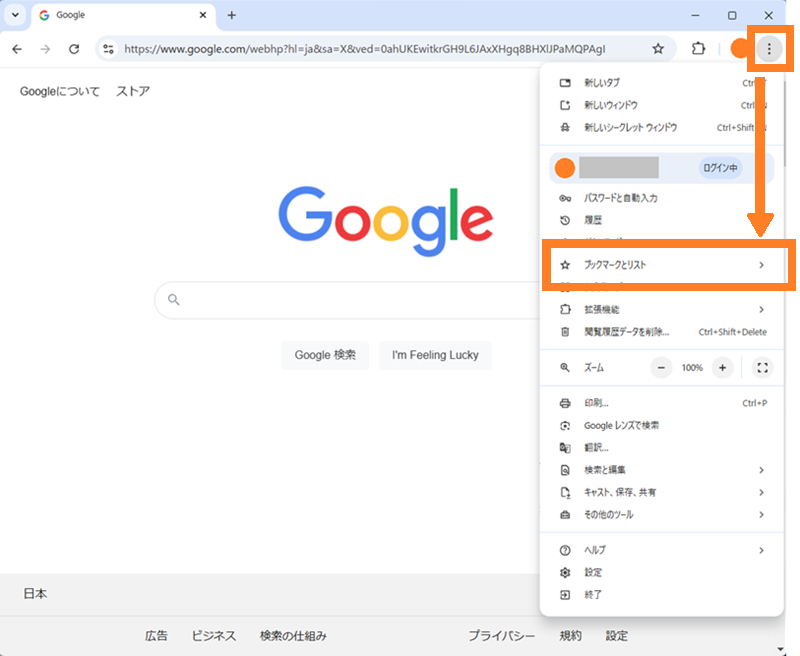This screenshot has height=656, width=800.
Task: Open the ストア link
Action: click(133, 91)
